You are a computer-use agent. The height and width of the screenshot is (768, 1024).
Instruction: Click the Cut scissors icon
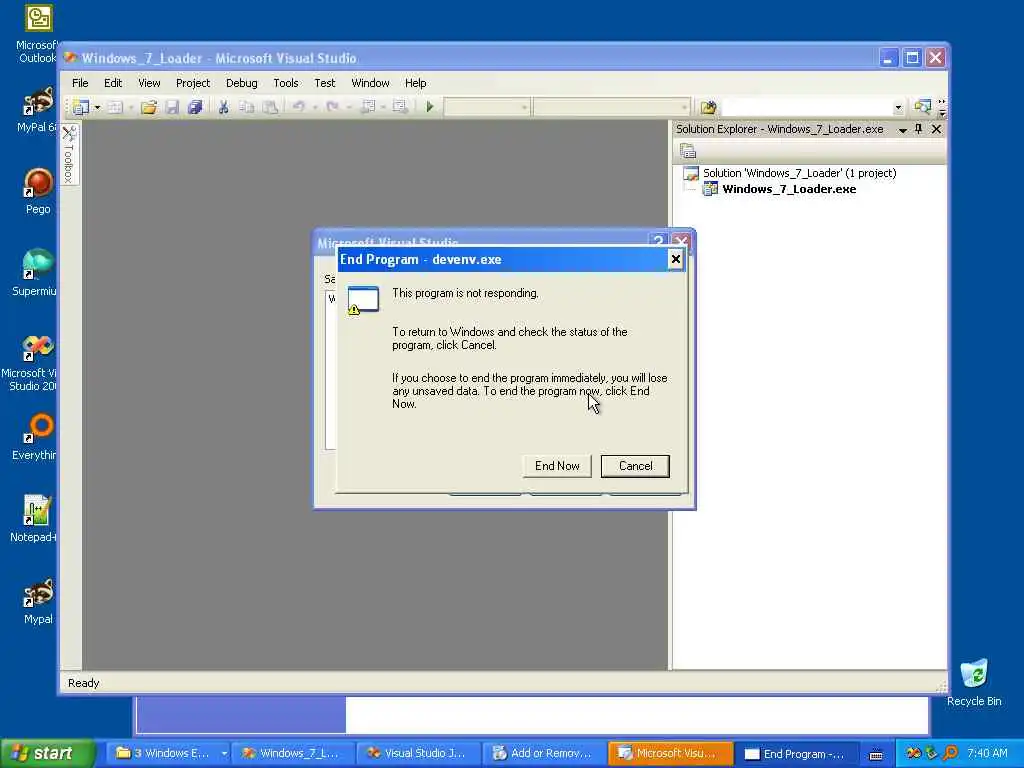point(223,107)
